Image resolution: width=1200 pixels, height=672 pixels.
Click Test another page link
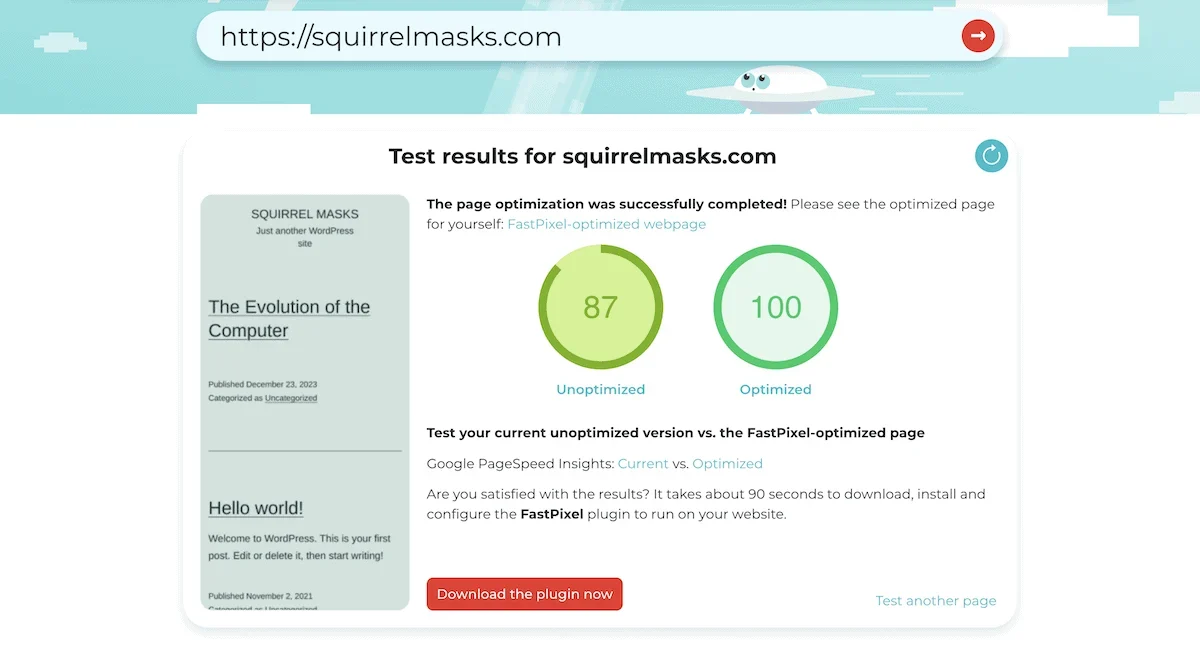click(936, 601)
